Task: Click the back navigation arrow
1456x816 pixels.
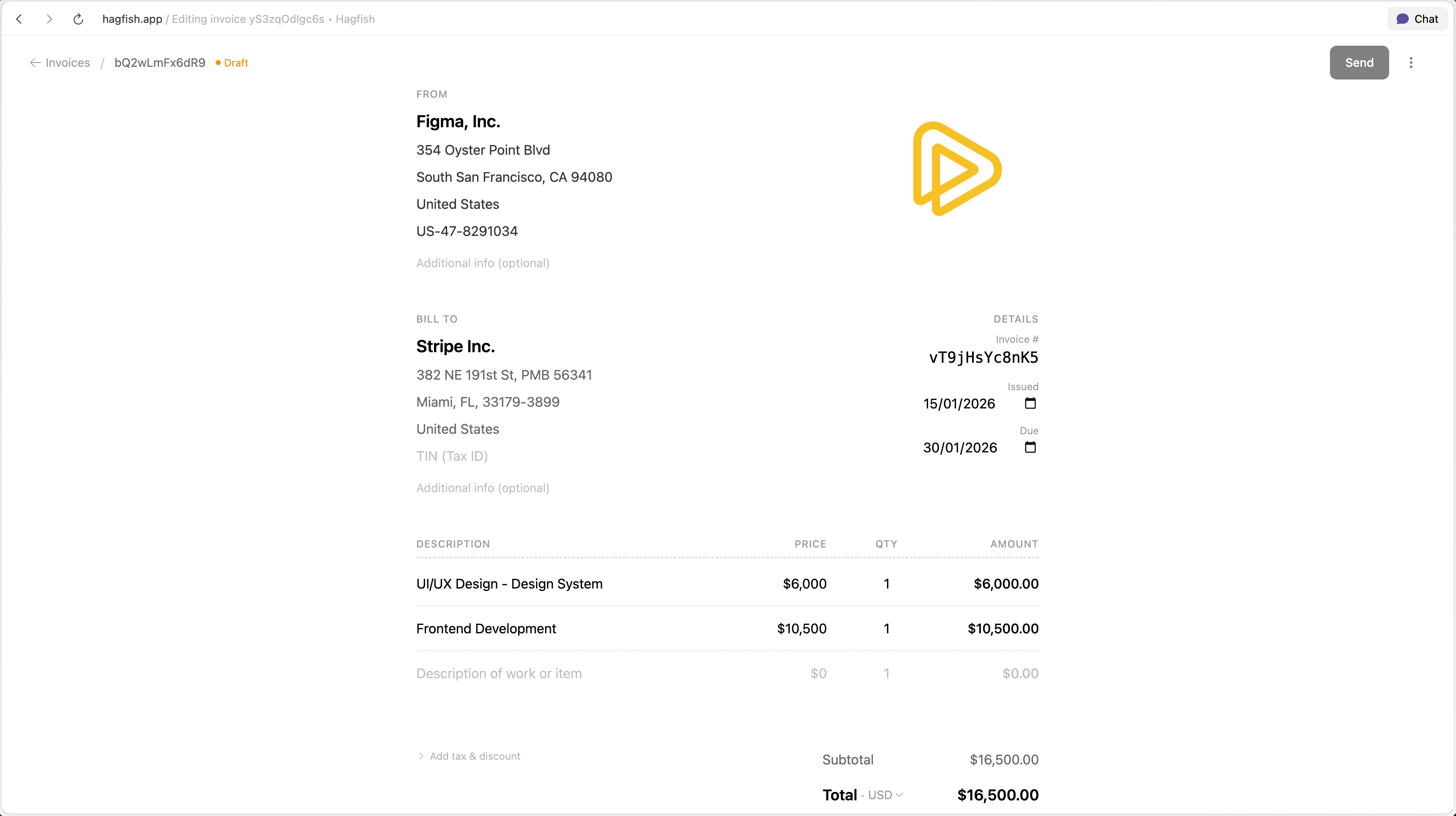Action: [19, 19]
